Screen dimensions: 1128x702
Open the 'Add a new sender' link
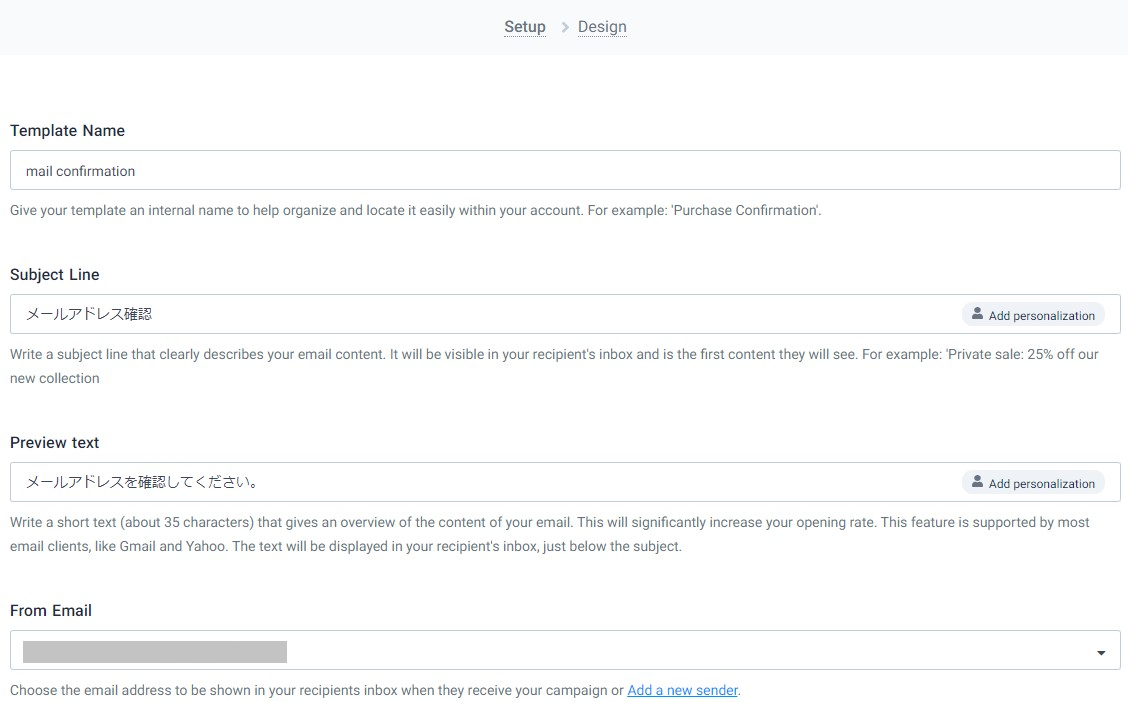pyautogui.click(x=682, y=690)
